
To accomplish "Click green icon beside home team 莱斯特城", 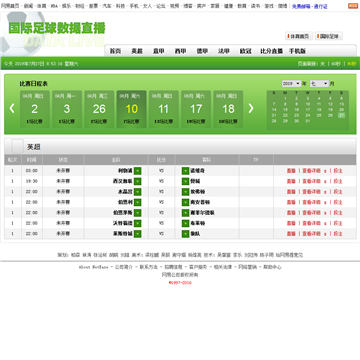I will coord(138,234).
